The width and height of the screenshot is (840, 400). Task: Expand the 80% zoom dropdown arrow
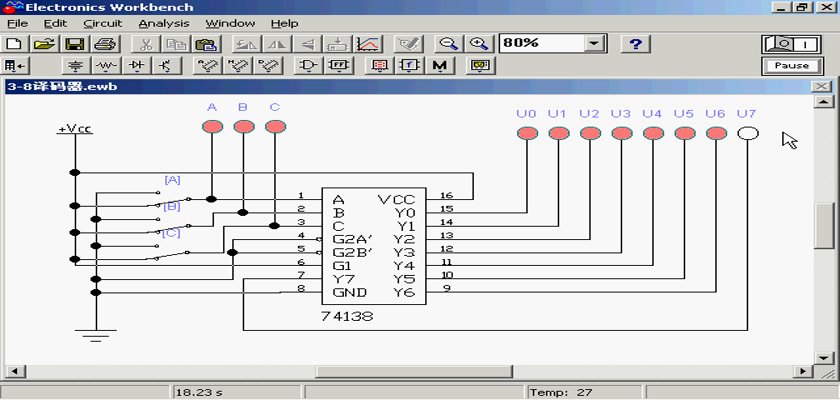[x=593, y=44]
